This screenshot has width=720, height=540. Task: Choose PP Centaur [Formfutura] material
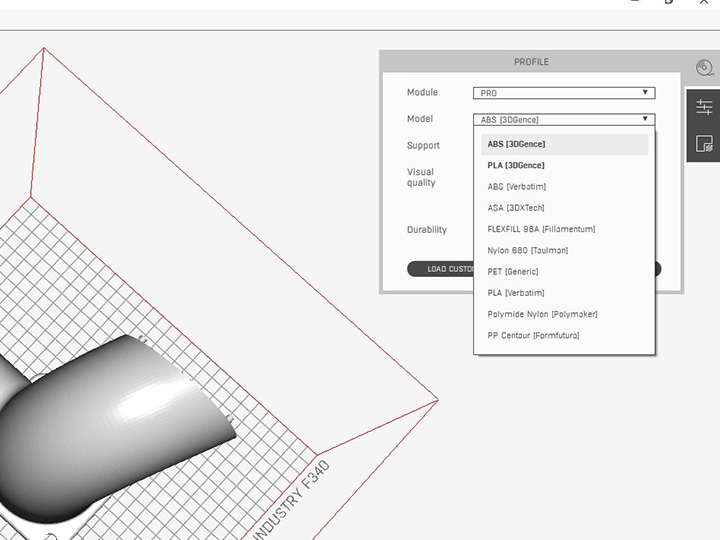(x=533, y=335)
